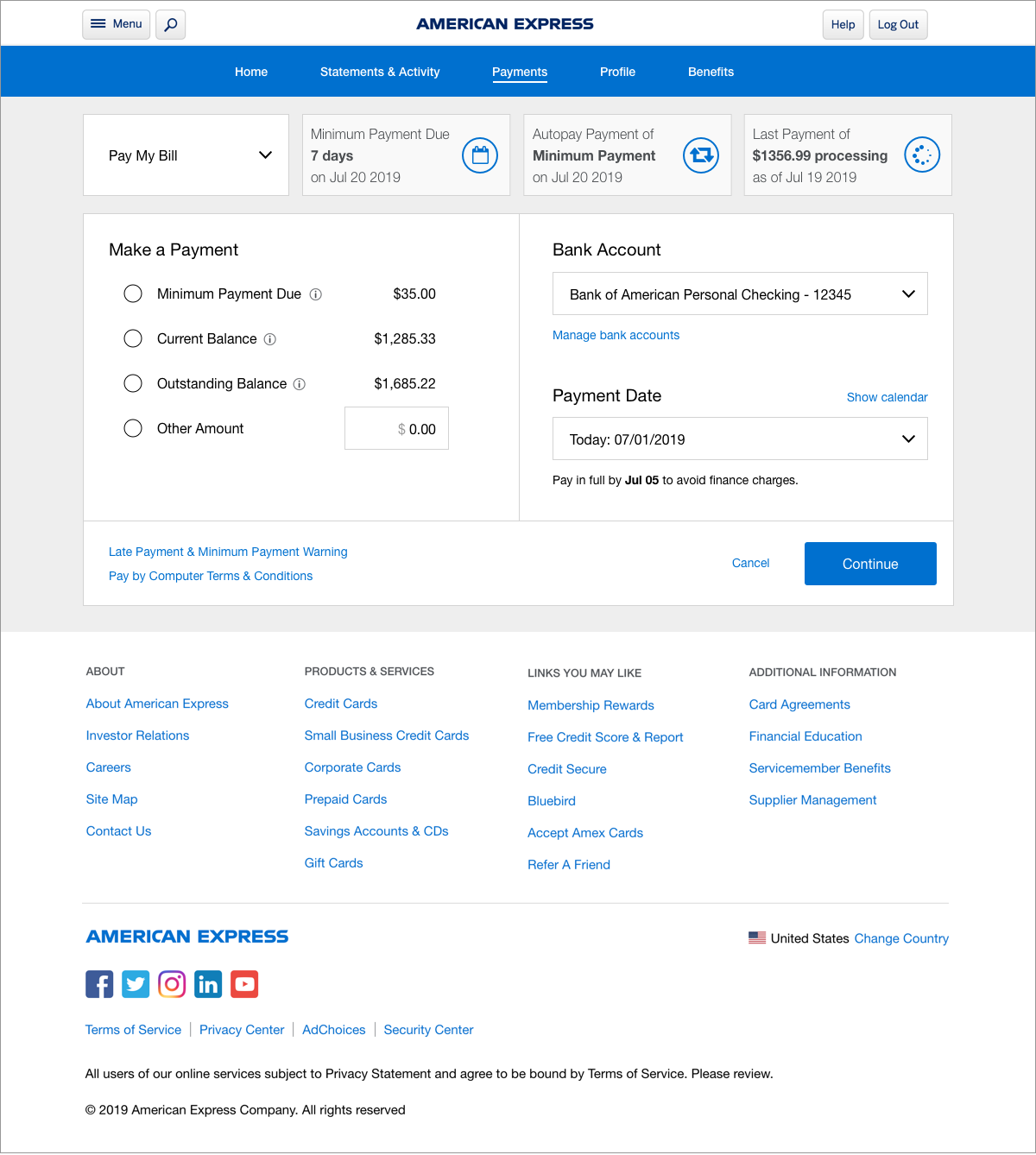
Task: Open Security Center footer link
Action: (428, 1030)
